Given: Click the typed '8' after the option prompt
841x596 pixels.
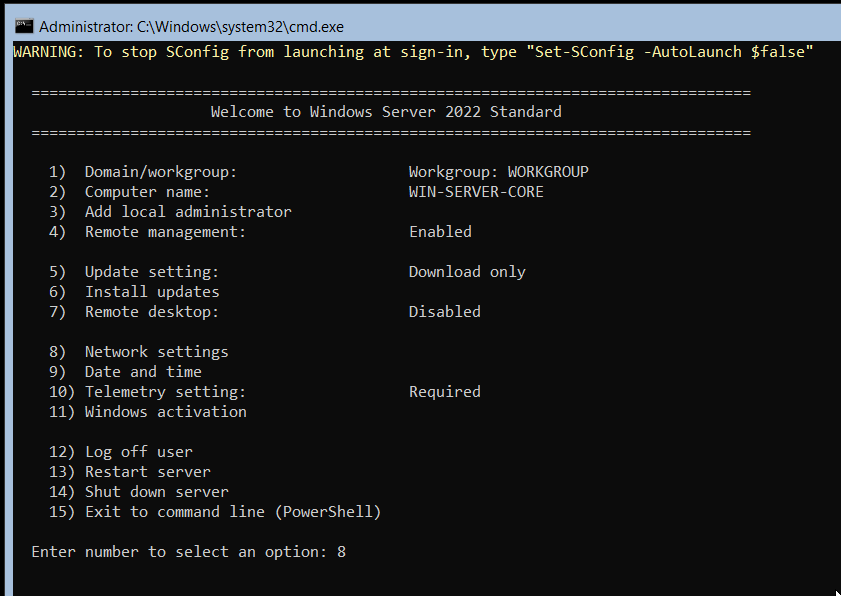Looking at the screenshot, I should [x=342, y=551].
